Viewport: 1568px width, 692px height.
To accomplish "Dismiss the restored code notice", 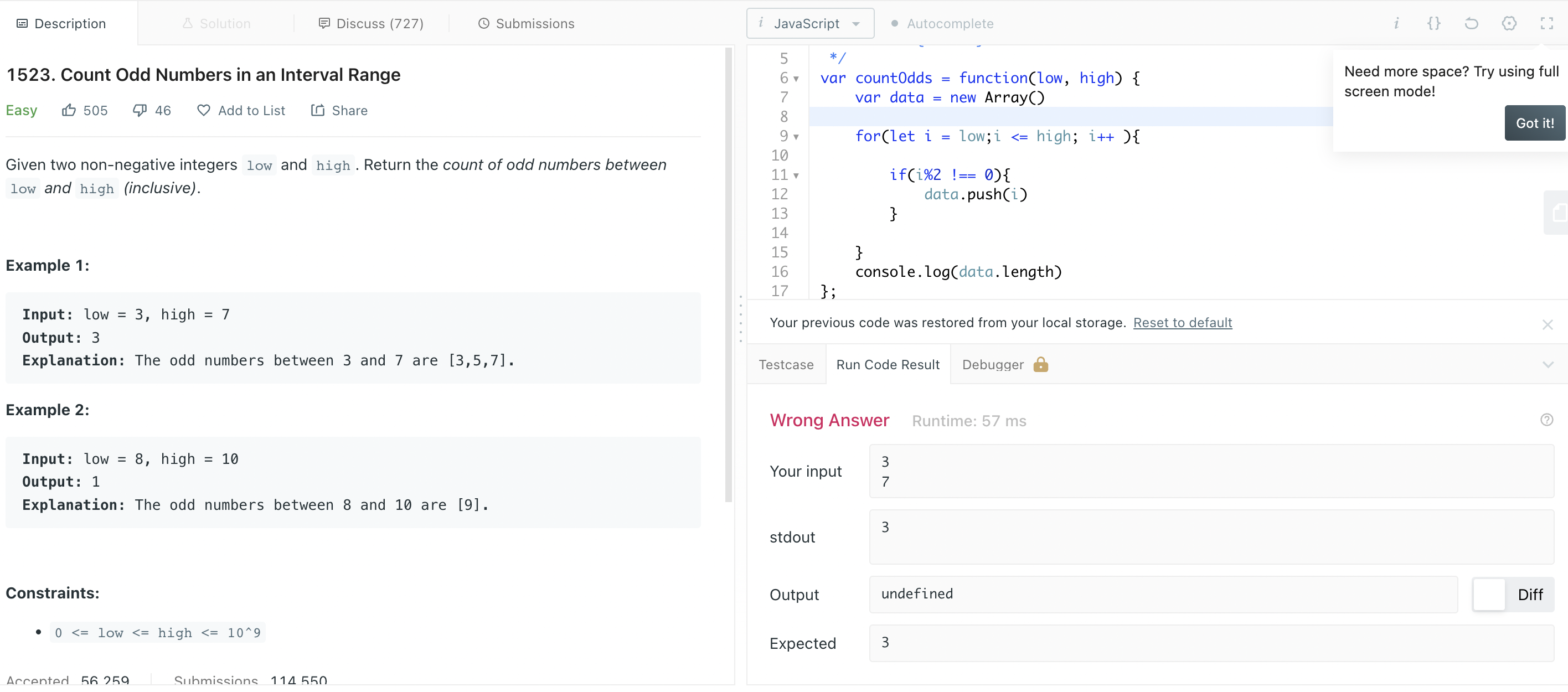I will pos(1548,324).
